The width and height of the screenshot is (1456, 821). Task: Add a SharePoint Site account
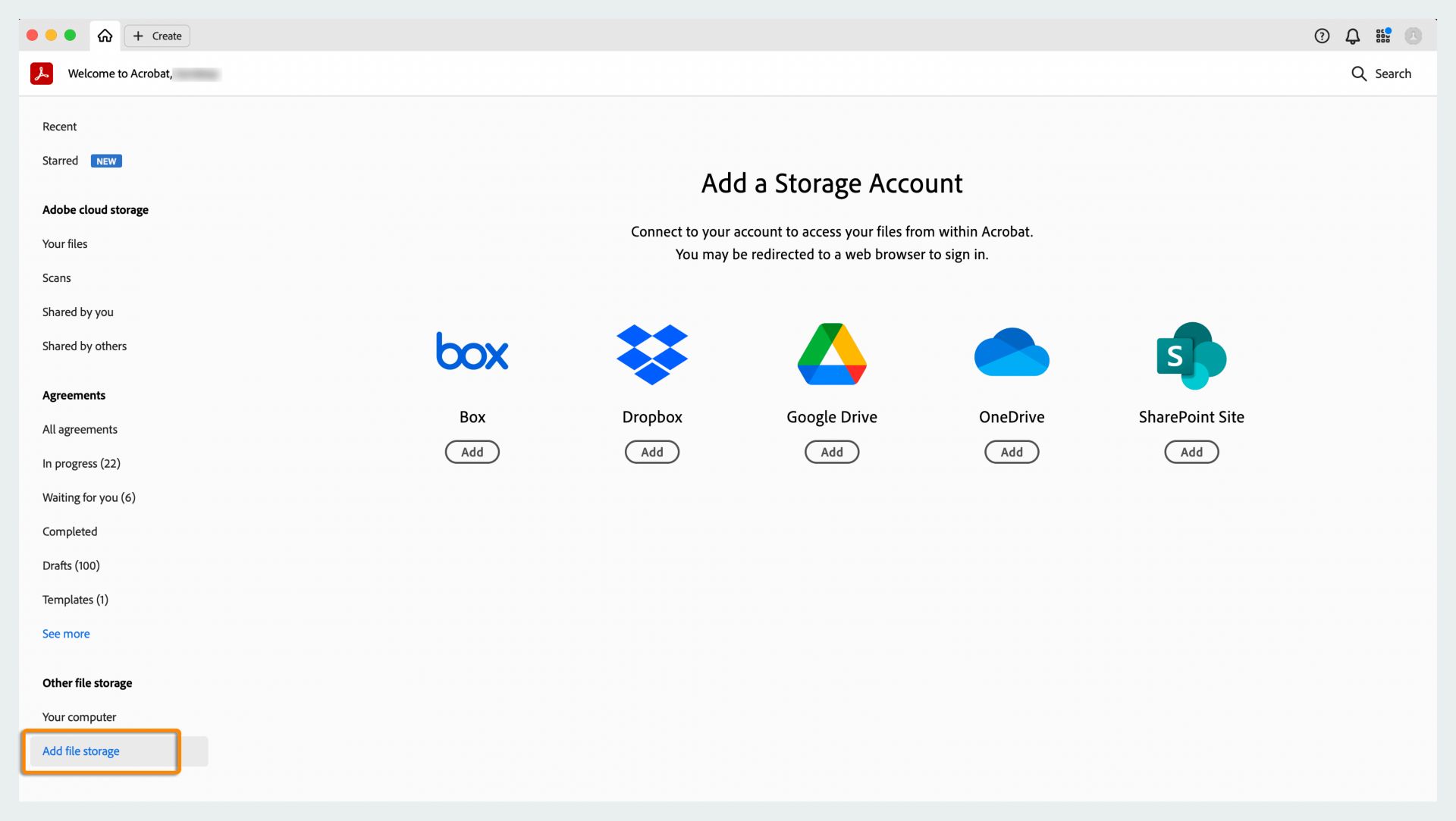1191,452
